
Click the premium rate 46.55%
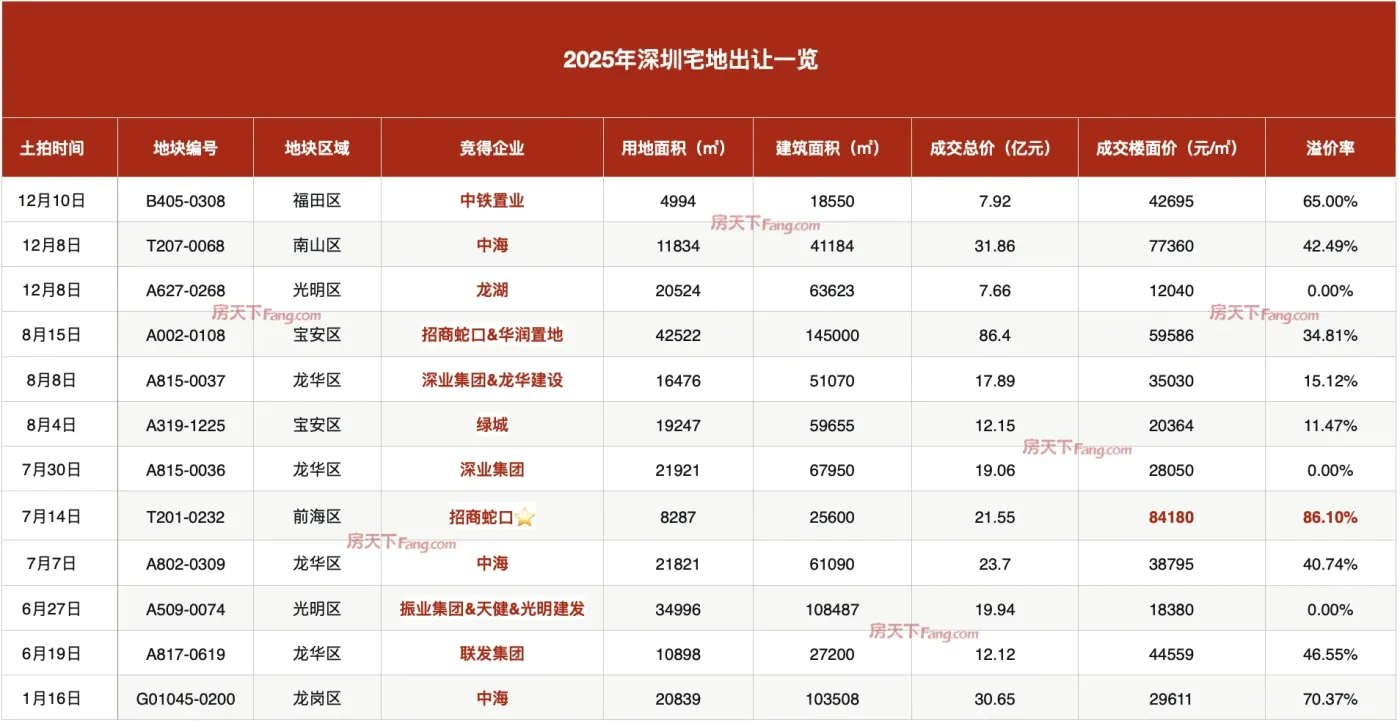pos(1331,655)
